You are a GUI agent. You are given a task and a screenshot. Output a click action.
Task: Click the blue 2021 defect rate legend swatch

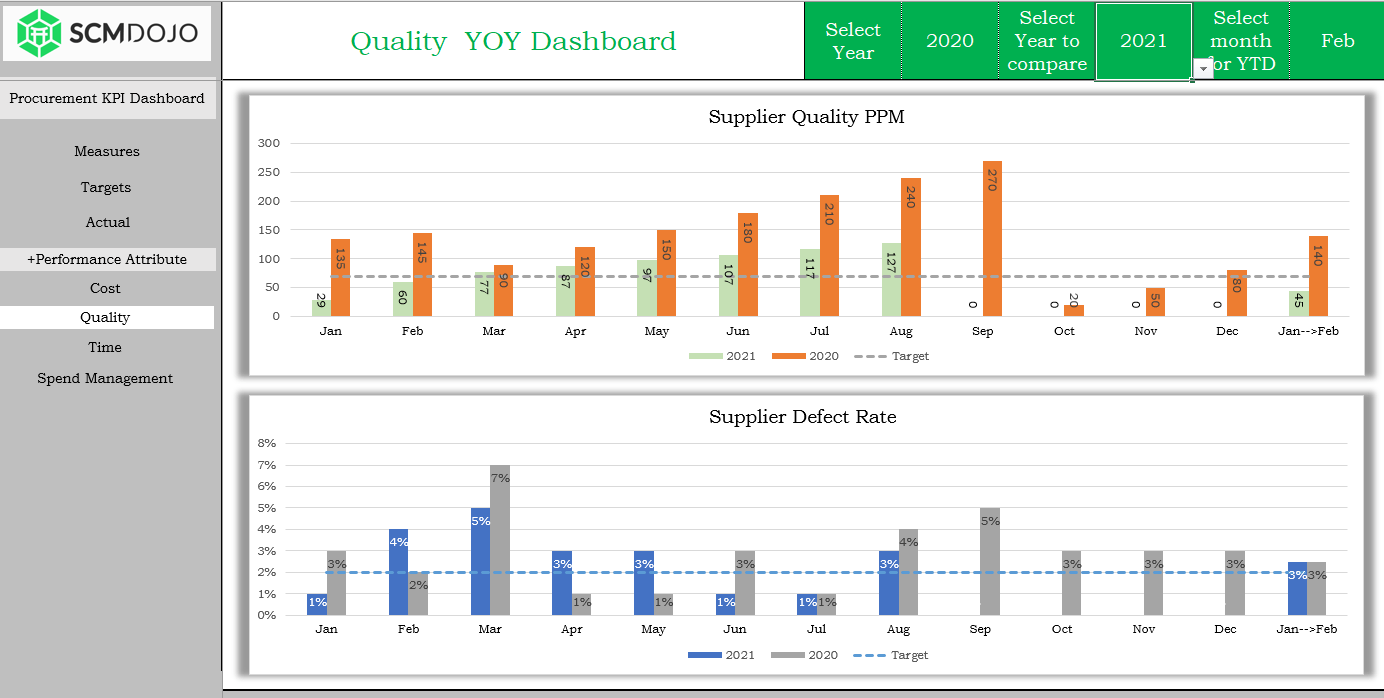point(706,656)
